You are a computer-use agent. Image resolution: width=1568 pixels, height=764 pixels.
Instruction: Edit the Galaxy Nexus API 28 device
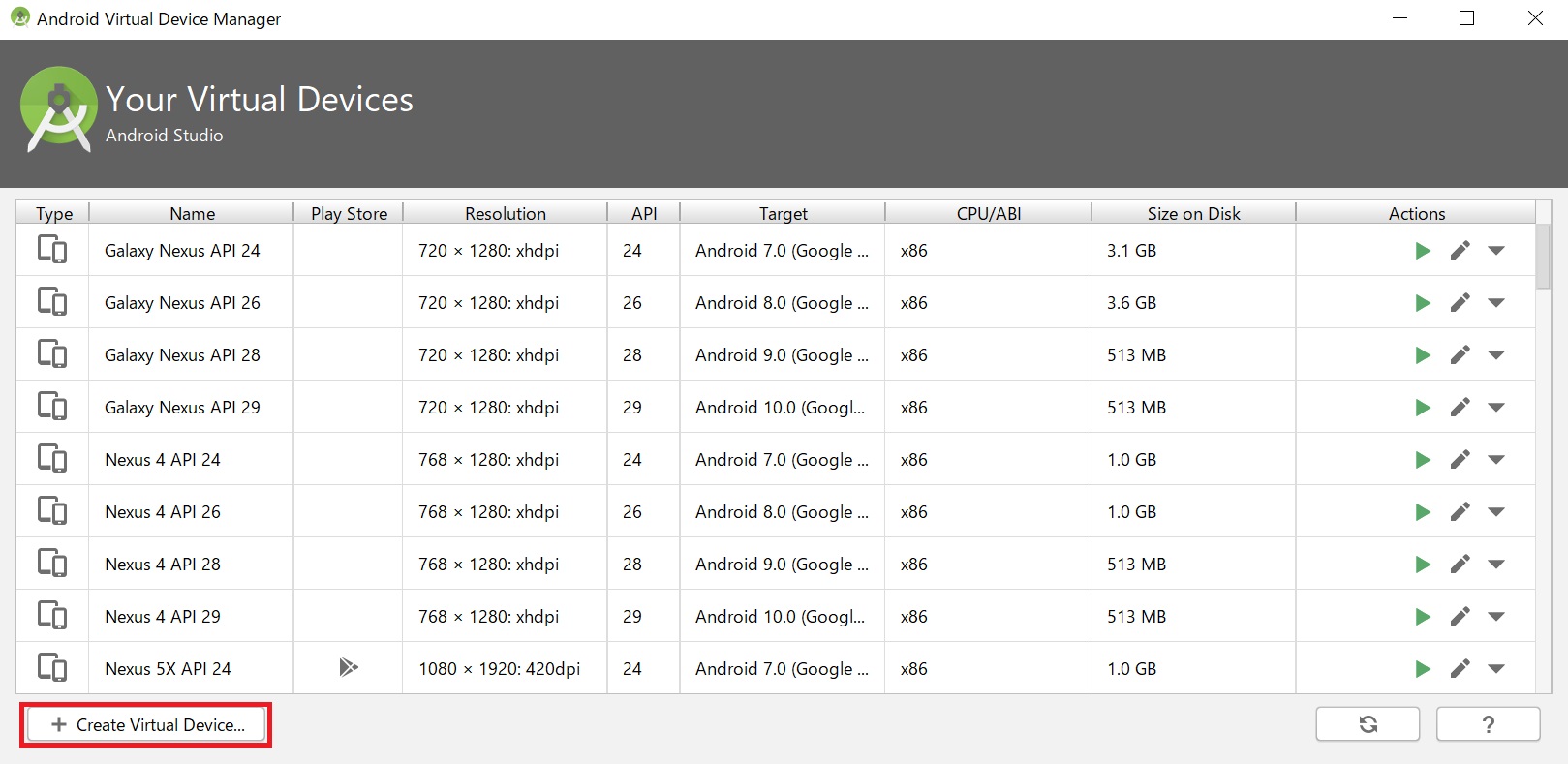1460,355
